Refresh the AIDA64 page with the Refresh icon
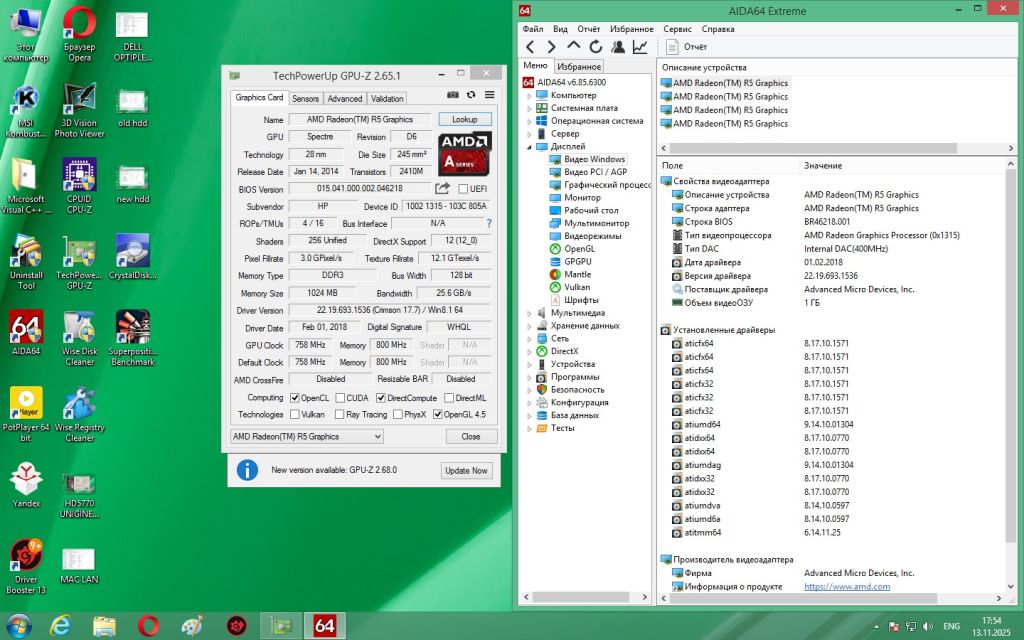Viewport: 1024px width, 640px height. click(596, 47)
